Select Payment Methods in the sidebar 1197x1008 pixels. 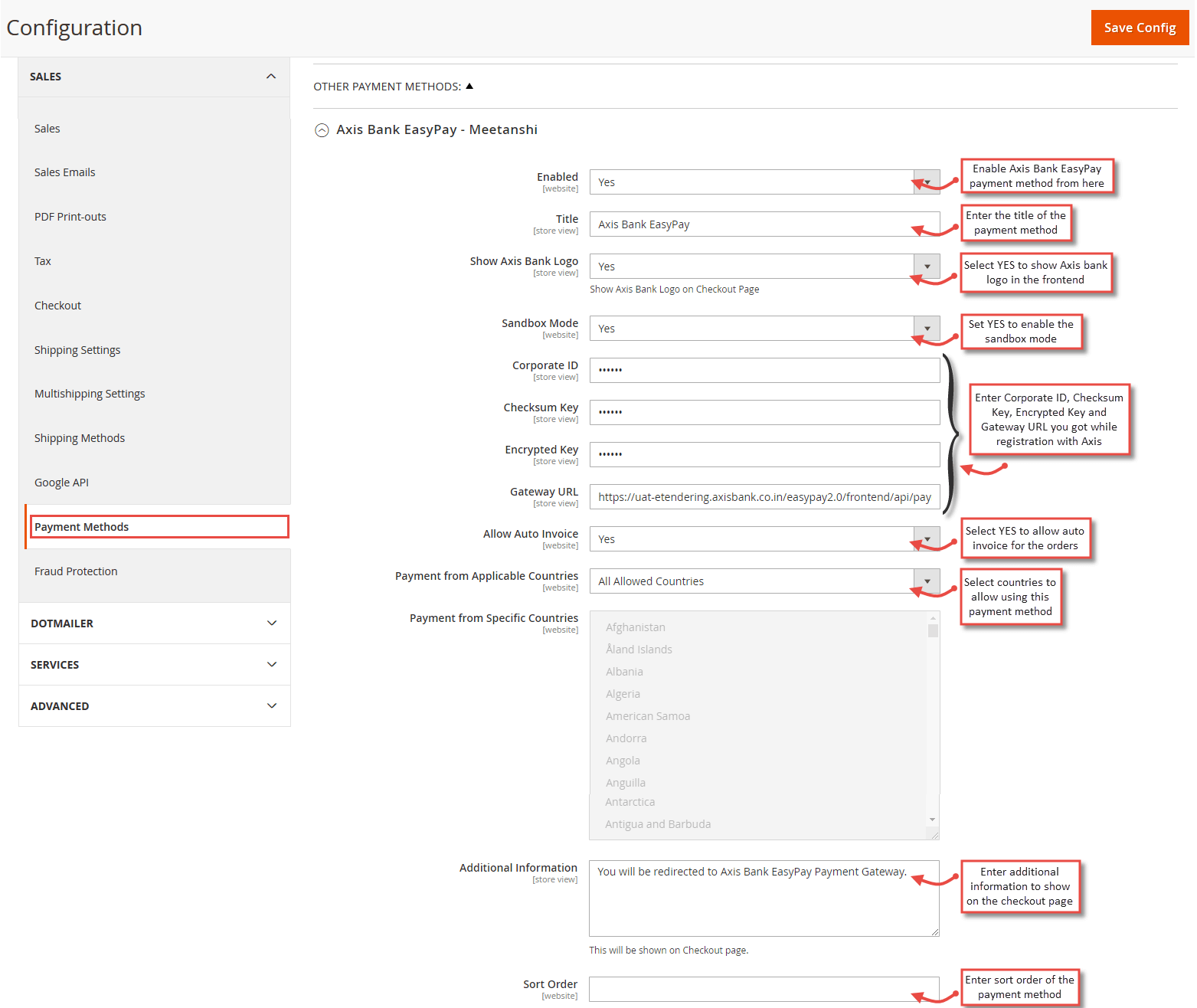pos(81,526)
